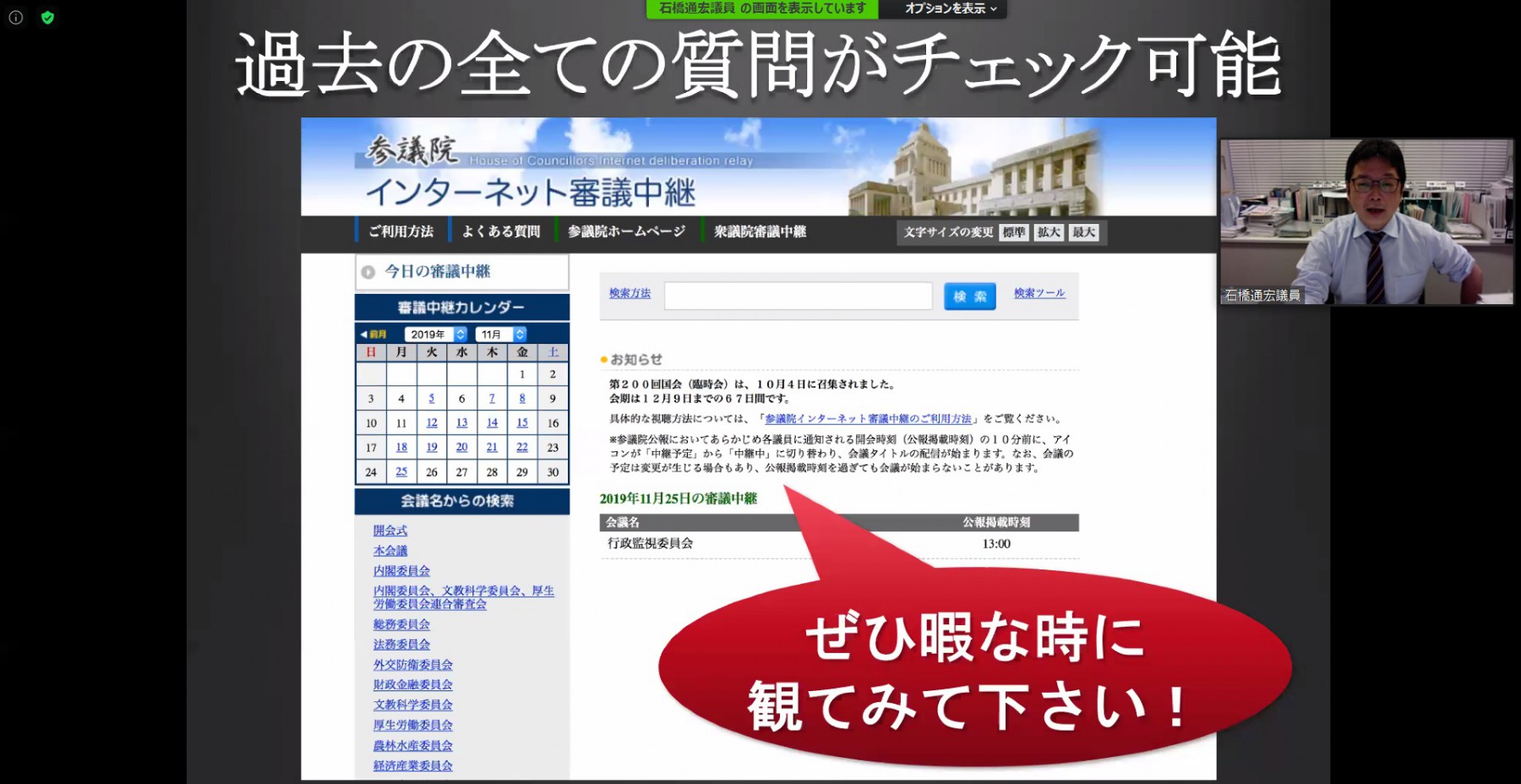Select November 12 in calendar

pos(432,423)
